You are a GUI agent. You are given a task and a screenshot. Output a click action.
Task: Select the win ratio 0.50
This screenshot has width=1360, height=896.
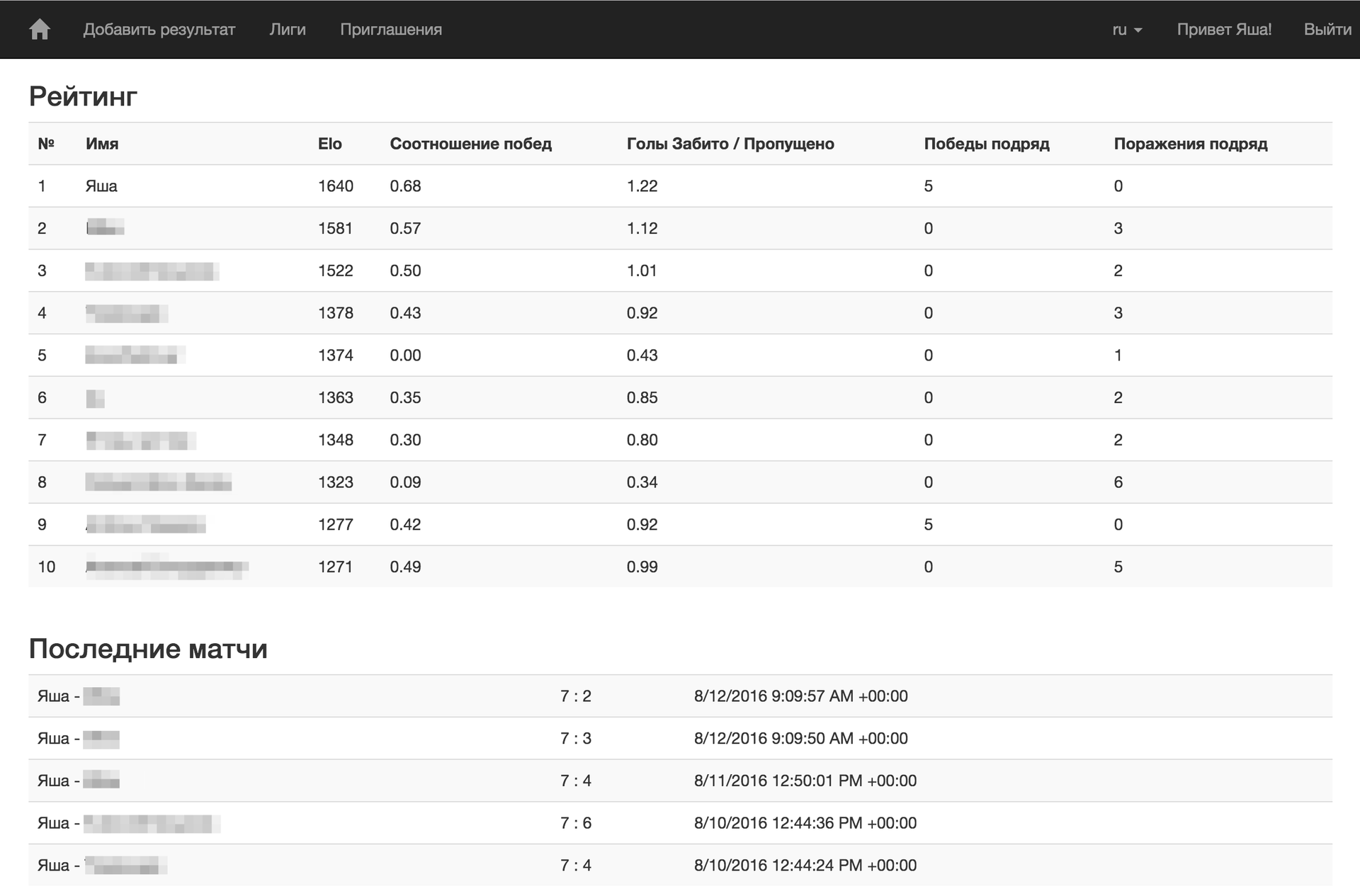[405, 271]
